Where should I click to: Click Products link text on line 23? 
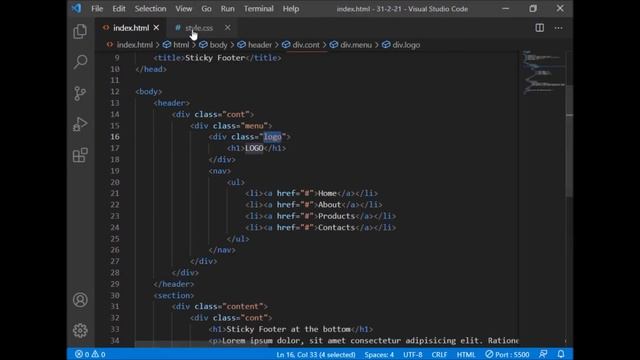pos(336,216)
